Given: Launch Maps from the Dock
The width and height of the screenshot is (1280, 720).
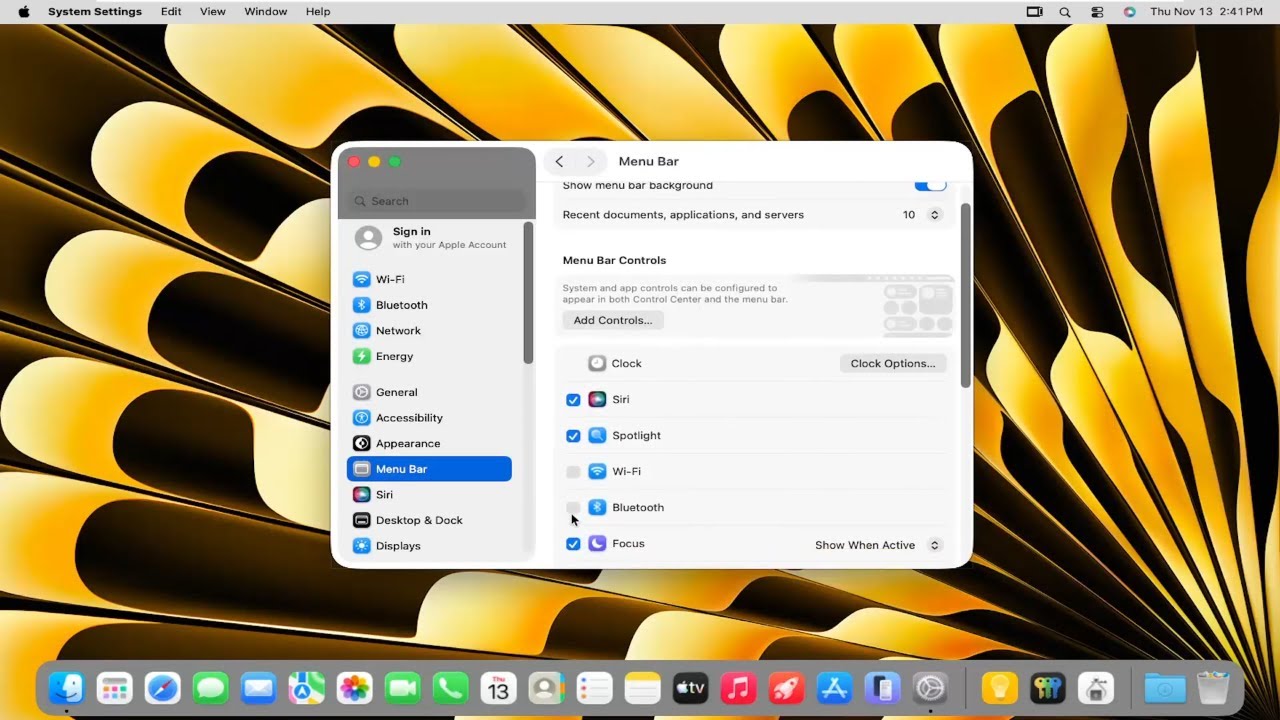Looking at the screenshot, I should 306,688.
